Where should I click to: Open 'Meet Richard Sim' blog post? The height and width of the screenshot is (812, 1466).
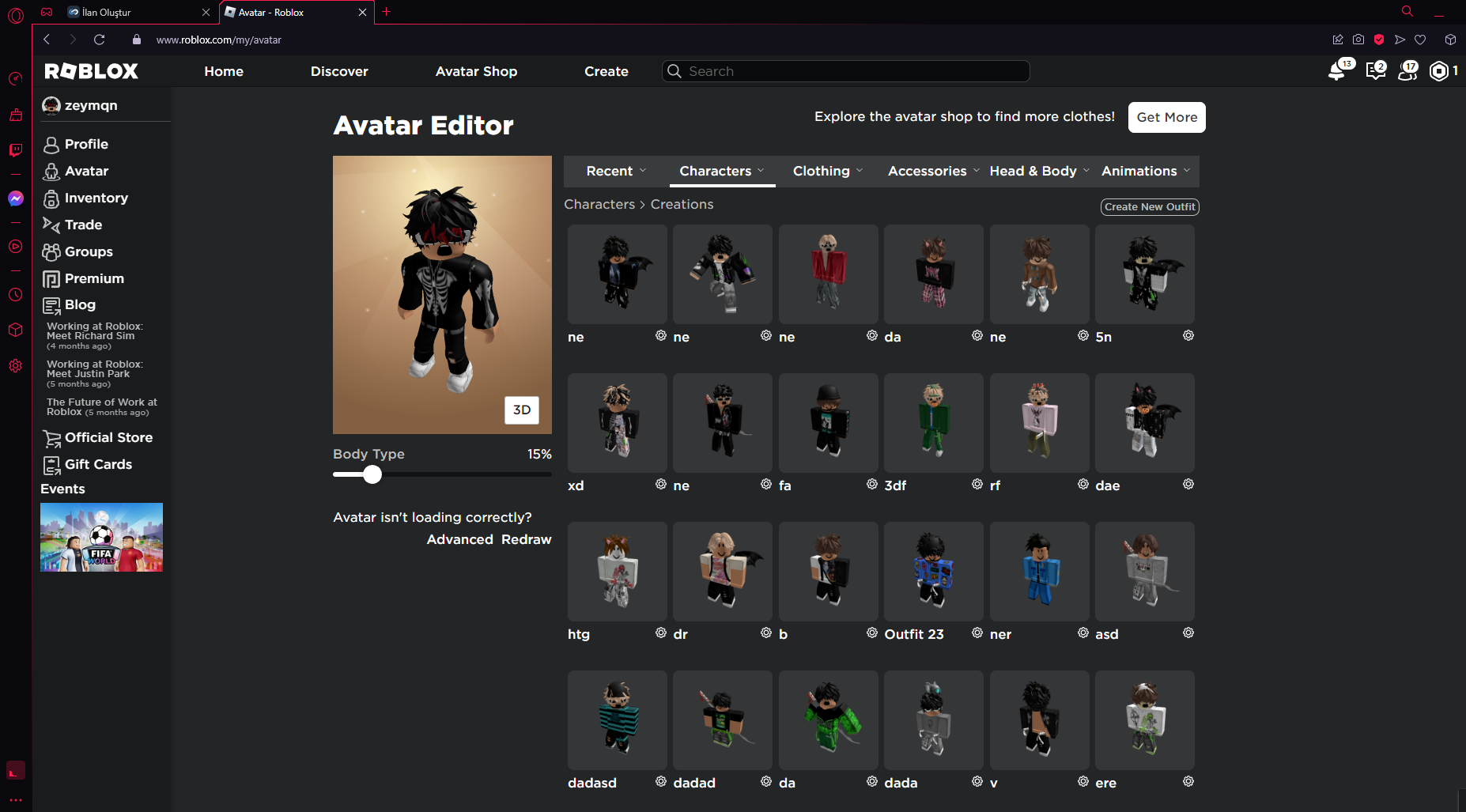point(94,335)
